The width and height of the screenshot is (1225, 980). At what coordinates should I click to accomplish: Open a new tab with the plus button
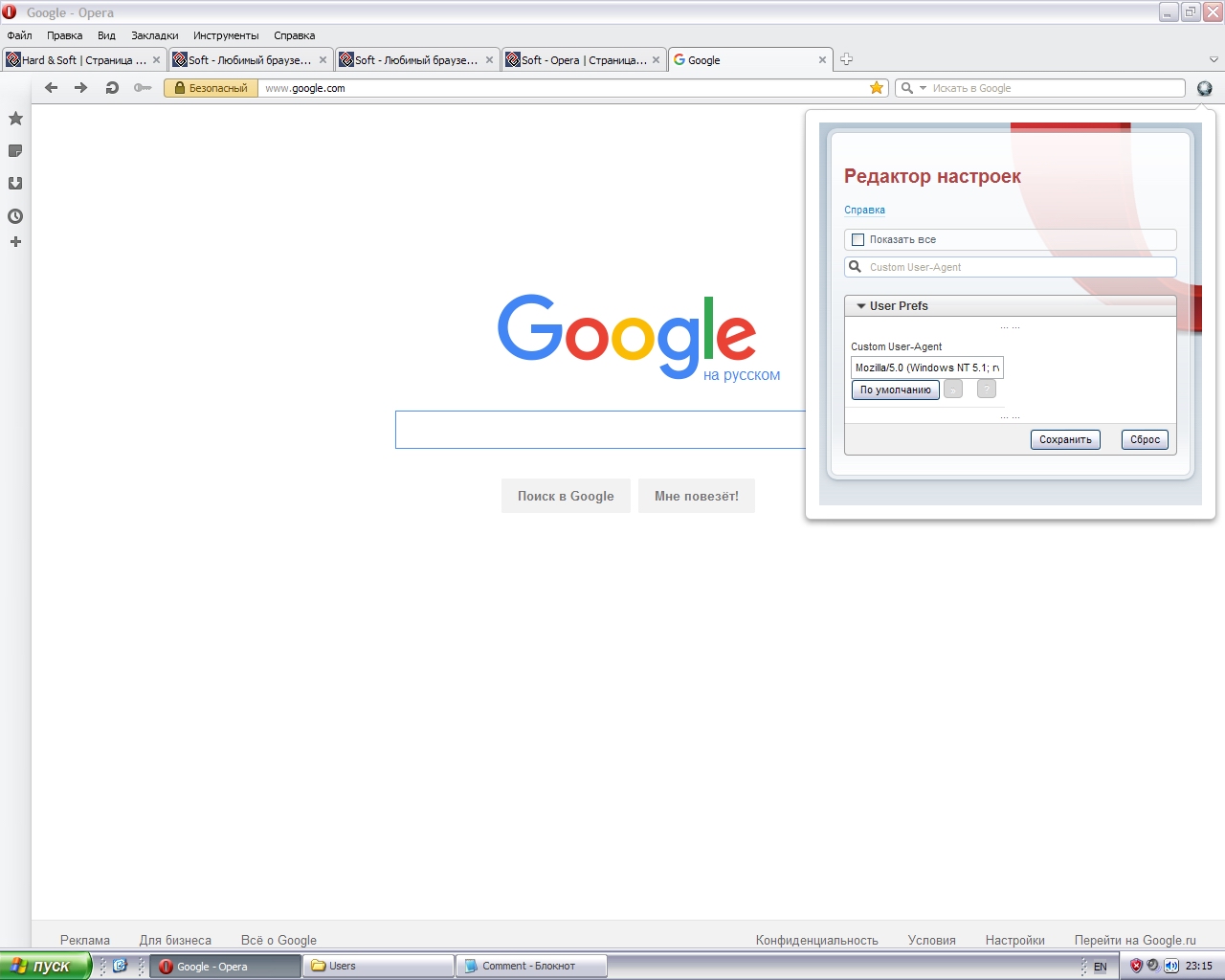846,59
